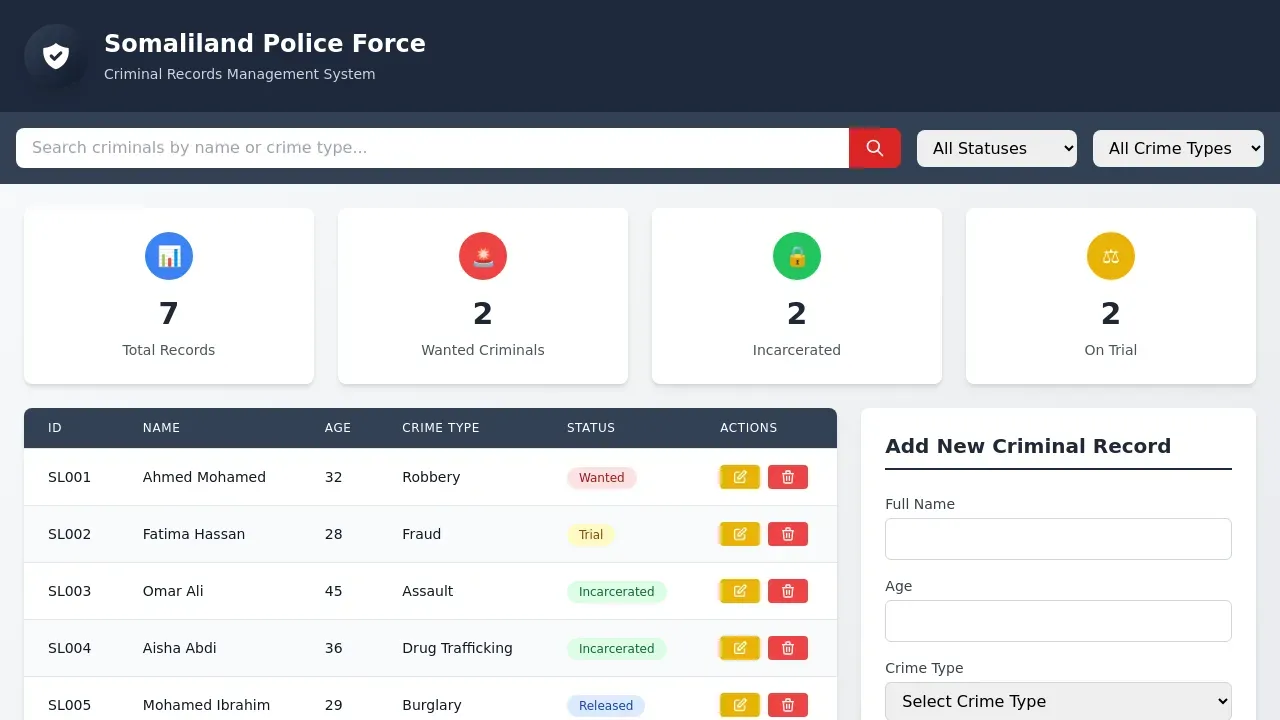Edit Ahmed Mohamed's record using pencil icon
The image size is (1280, 720).
tap(739, 477)
